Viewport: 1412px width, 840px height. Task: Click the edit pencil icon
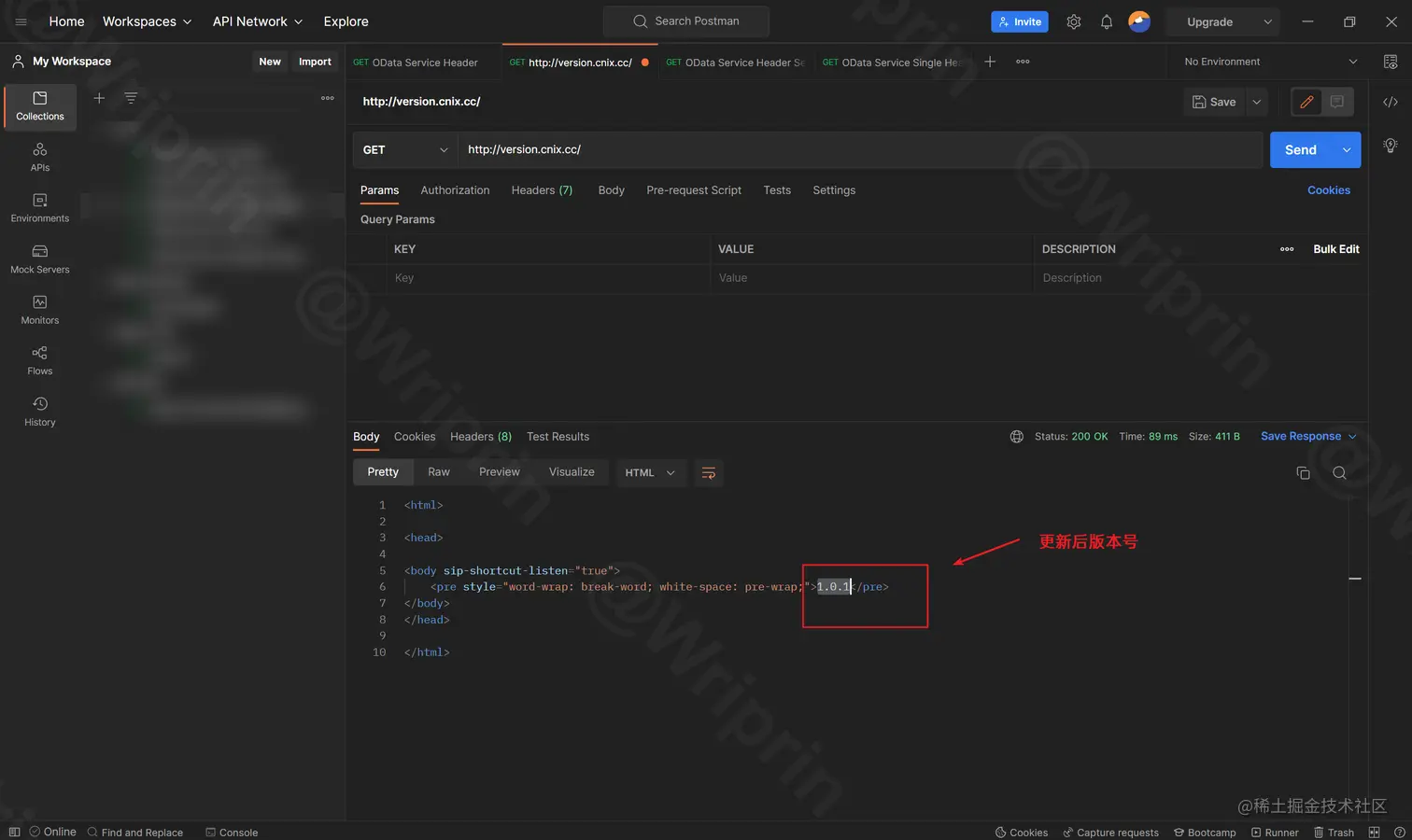(x=1306, y=102)
